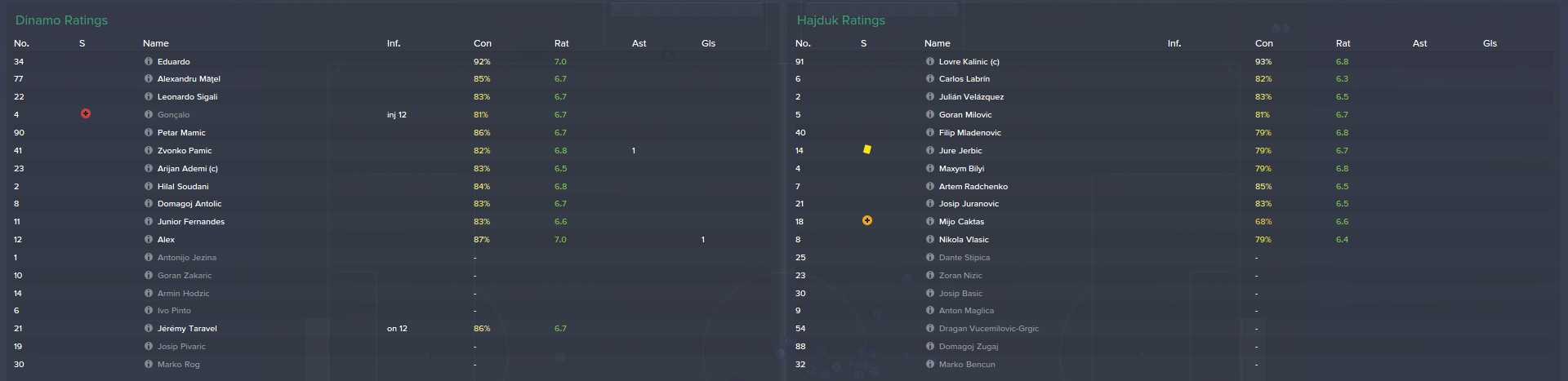Click the info icon beside Dante Stipica
The width and height of the screenshot is (1568, 381).
930,257
